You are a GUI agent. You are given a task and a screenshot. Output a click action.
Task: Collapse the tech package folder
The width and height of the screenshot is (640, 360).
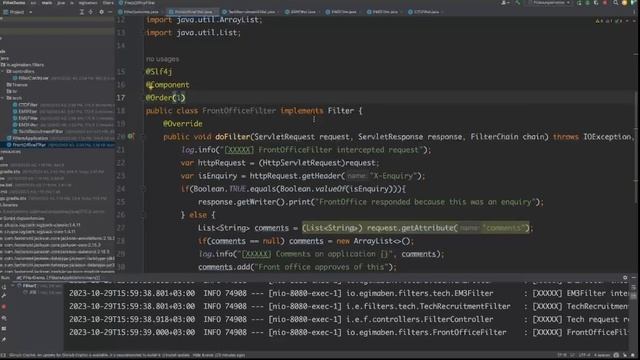pos(3,98)
